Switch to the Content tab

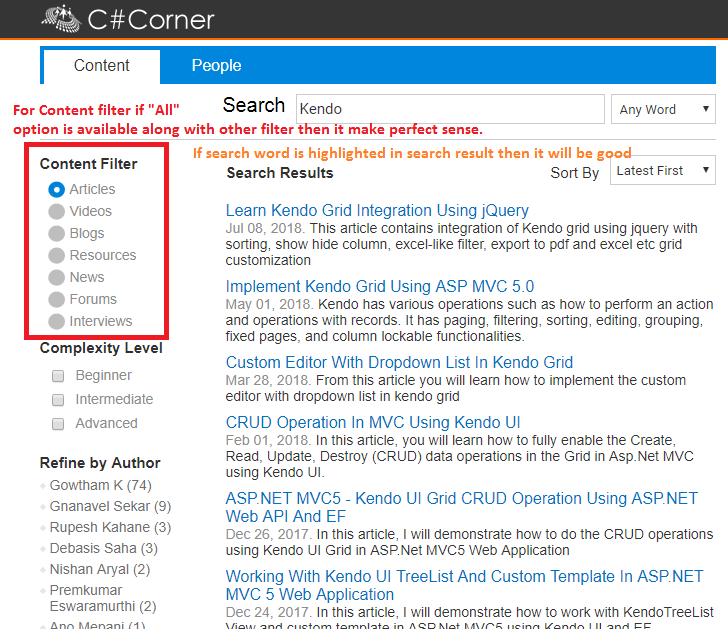[x=102, y=66]
